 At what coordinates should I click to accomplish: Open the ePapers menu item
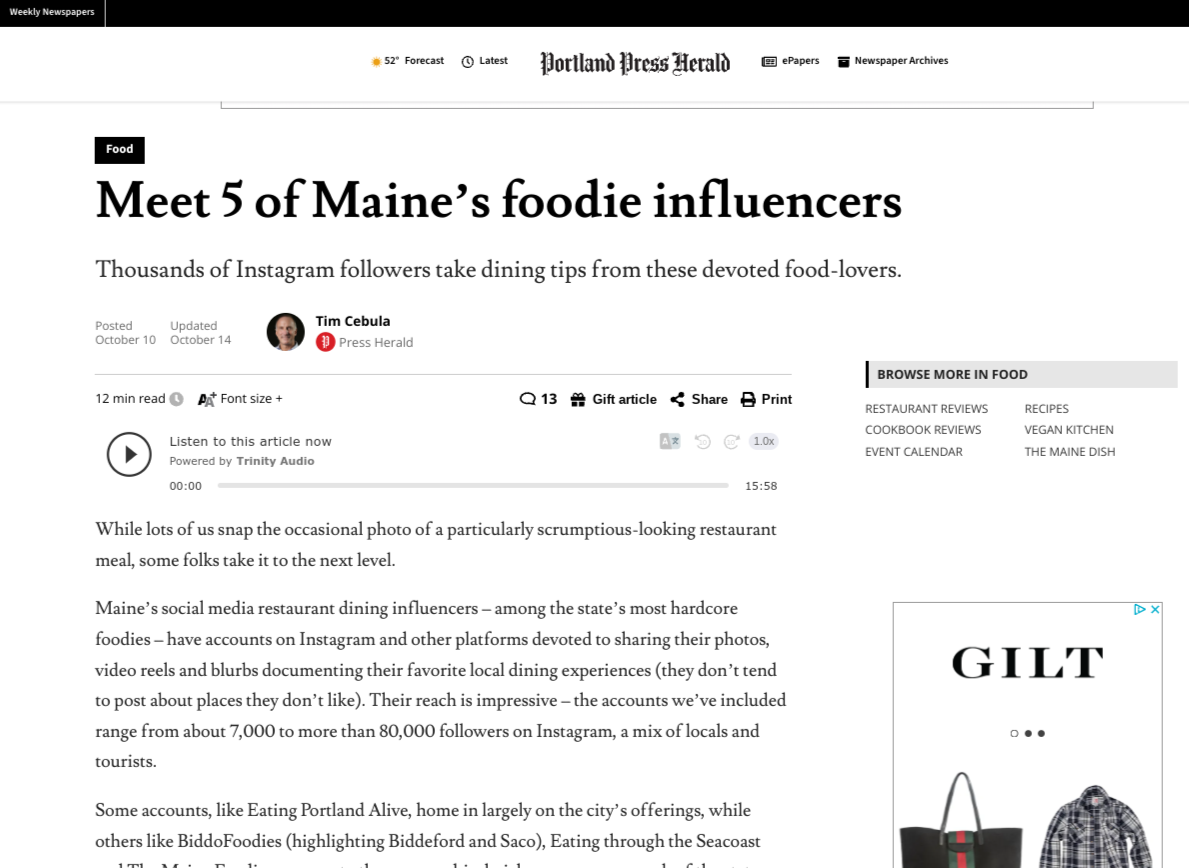790,61
